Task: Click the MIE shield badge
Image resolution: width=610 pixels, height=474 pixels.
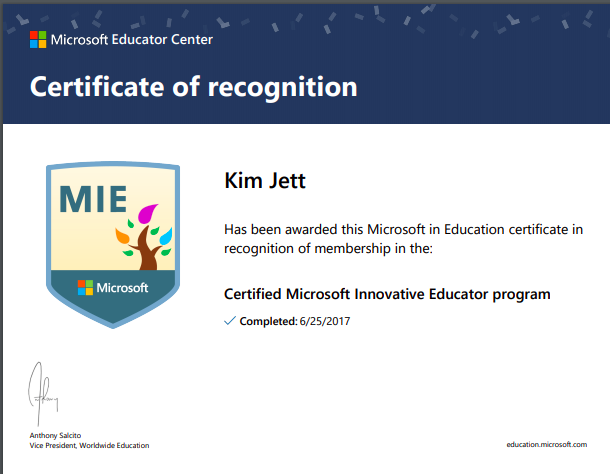Action: click(113, 245)
